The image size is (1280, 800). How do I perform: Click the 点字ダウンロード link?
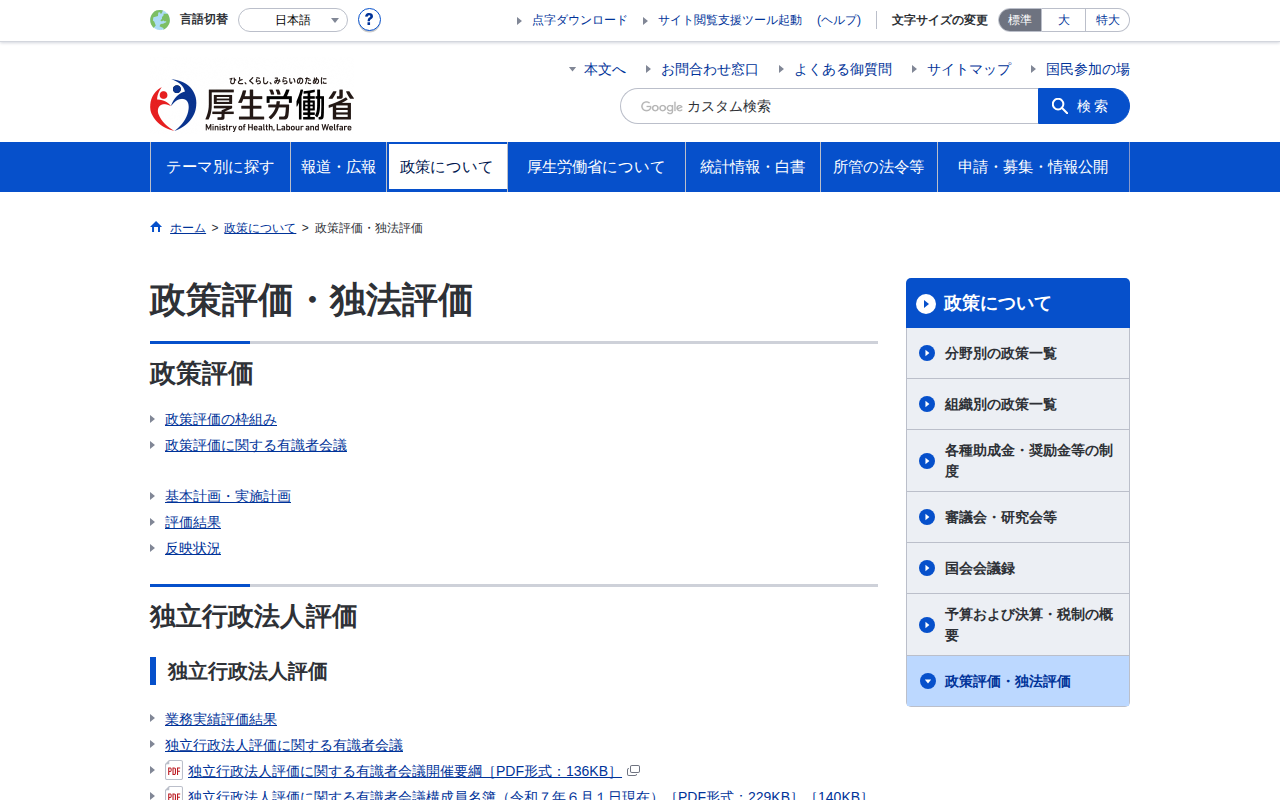pyautogui.click(x=580, y=20)
